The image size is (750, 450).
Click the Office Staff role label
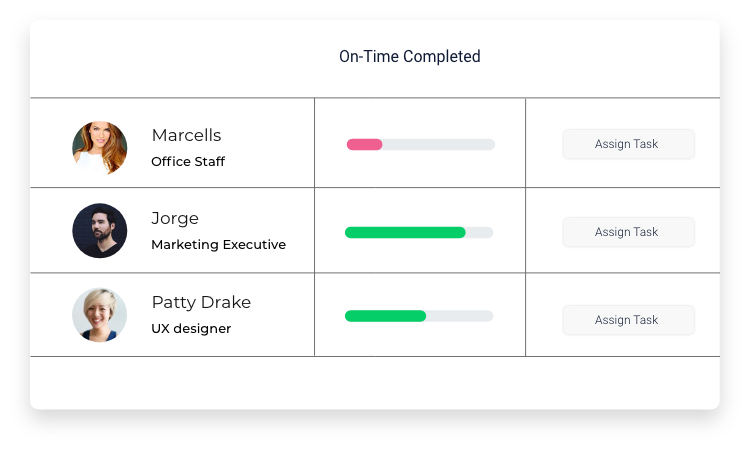(x=188, y=161)
